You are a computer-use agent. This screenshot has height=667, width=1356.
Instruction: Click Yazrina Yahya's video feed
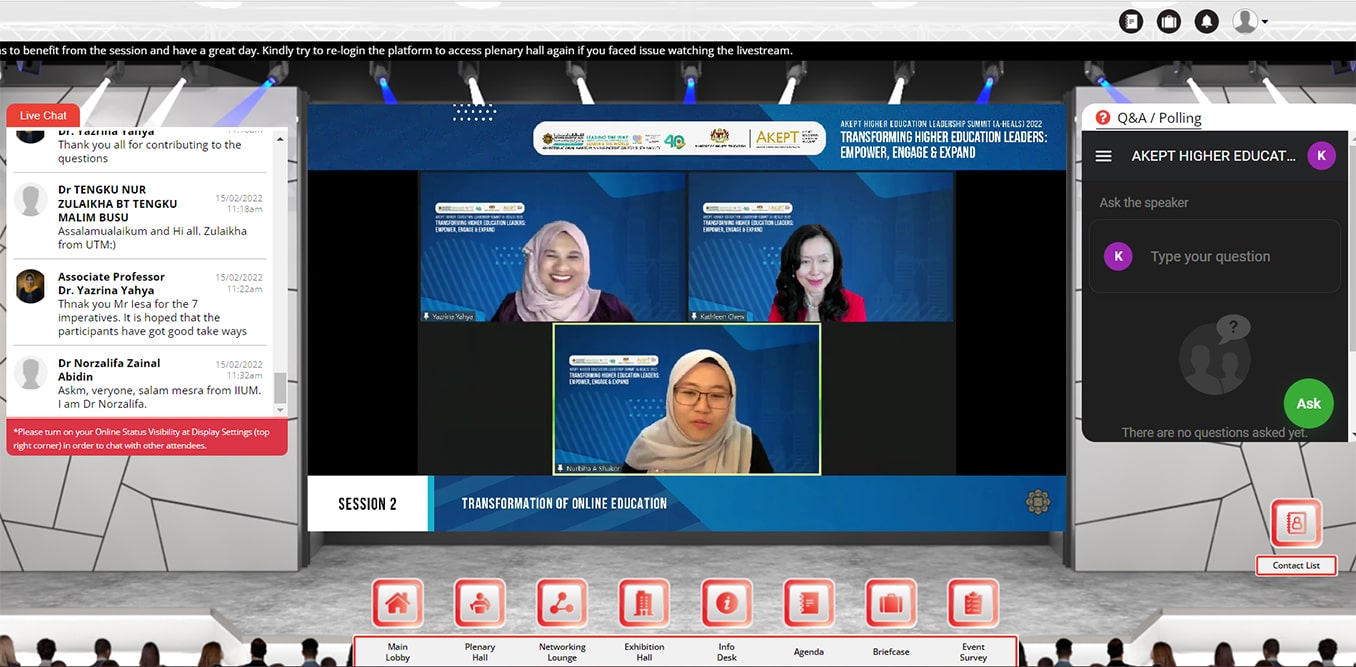tap(553, 247)
